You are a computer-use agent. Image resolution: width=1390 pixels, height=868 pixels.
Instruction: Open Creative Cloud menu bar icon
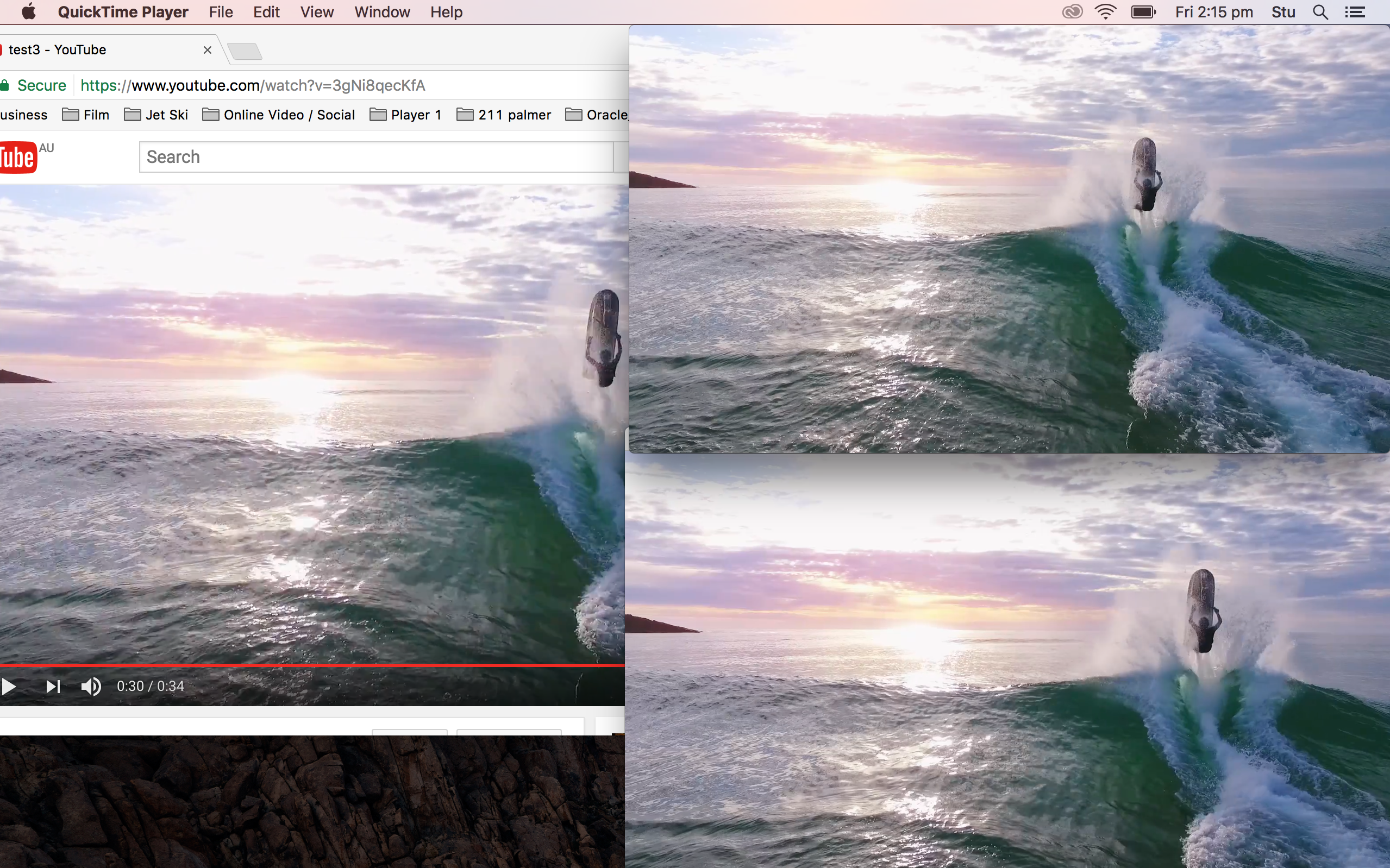[1072, 12]
